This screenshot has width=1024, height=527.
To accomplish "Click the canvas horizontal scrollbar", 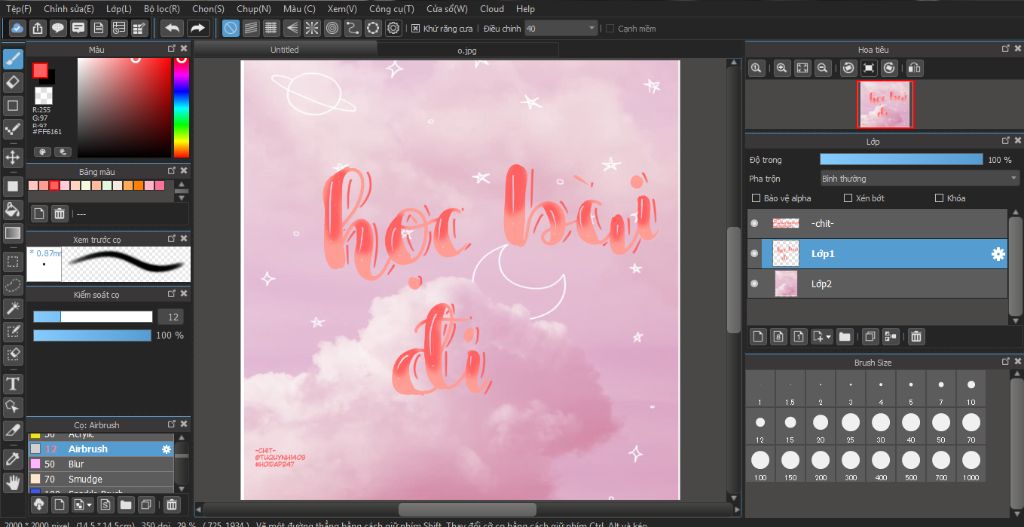I will pos(467,509).
